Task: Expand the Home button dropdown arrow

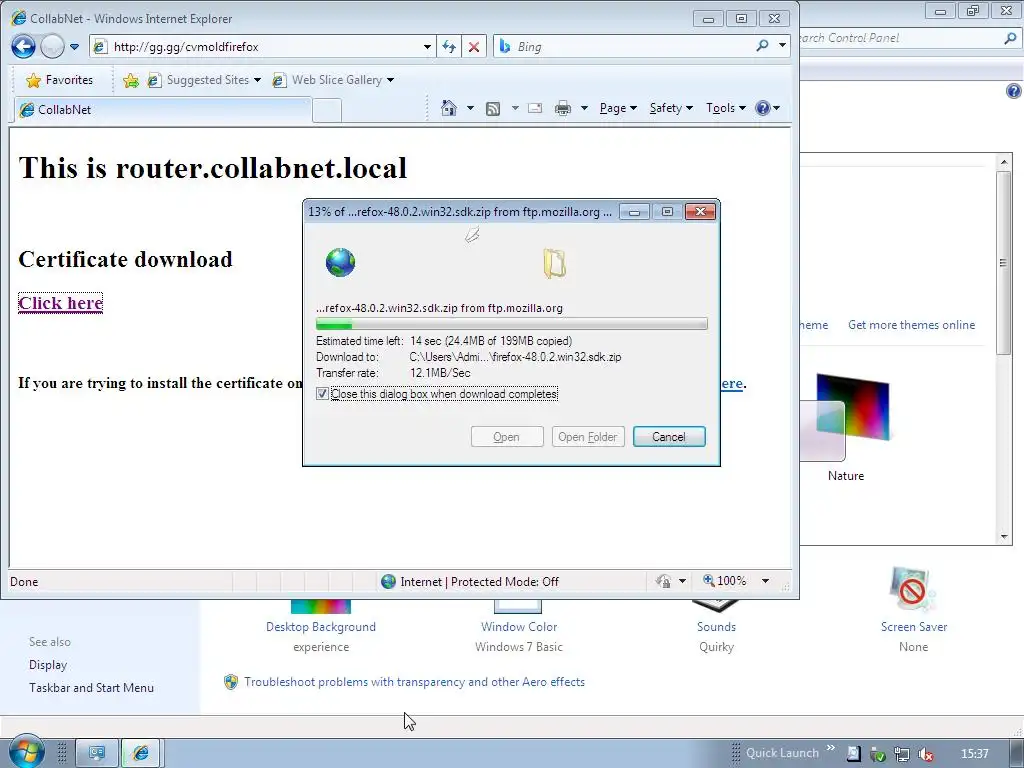Action: 470,108
